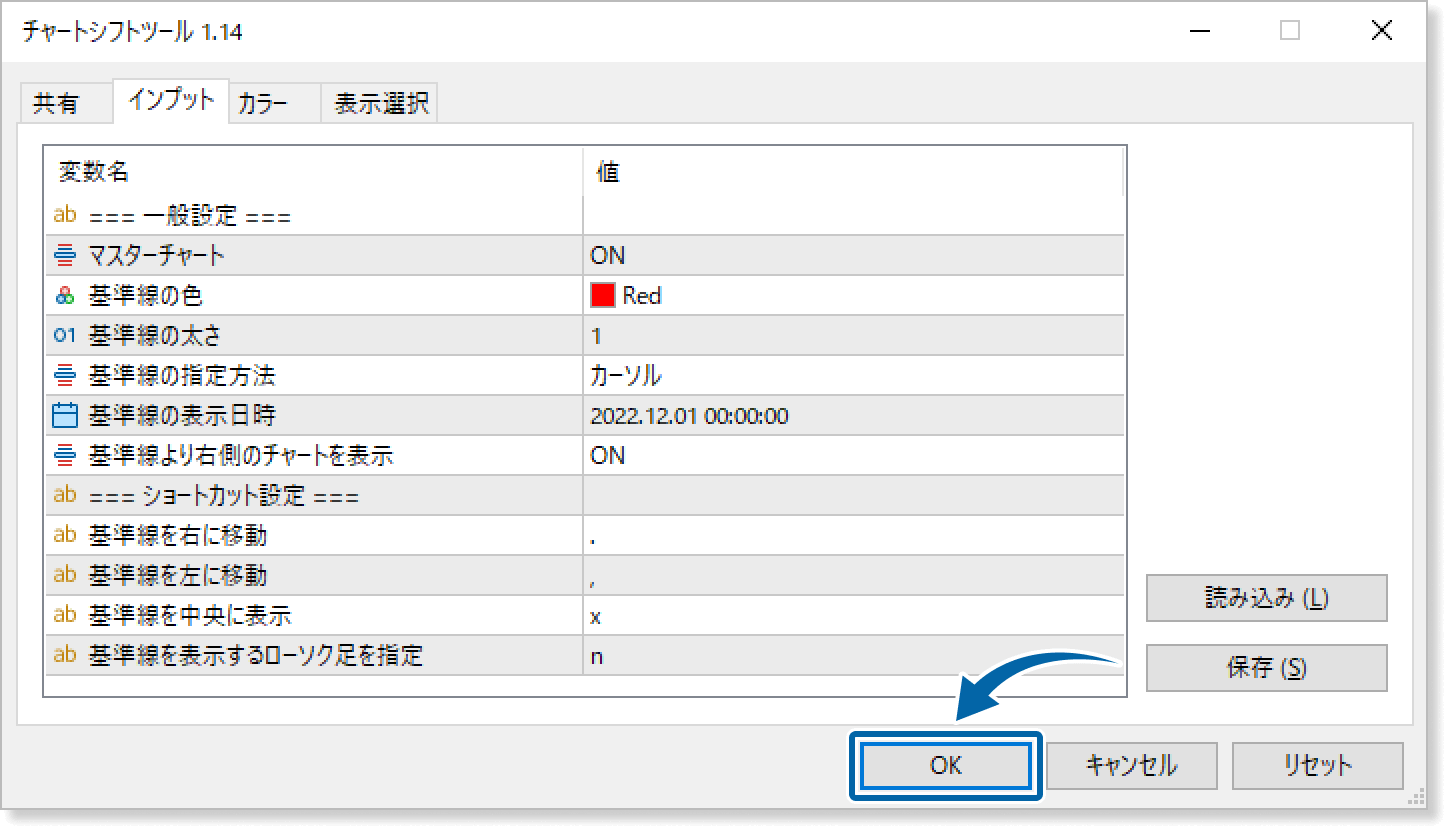Click the calendar icon beside 基準線の表示日時
Viewport: 1450px width, 830px height.
click(65, 415)
